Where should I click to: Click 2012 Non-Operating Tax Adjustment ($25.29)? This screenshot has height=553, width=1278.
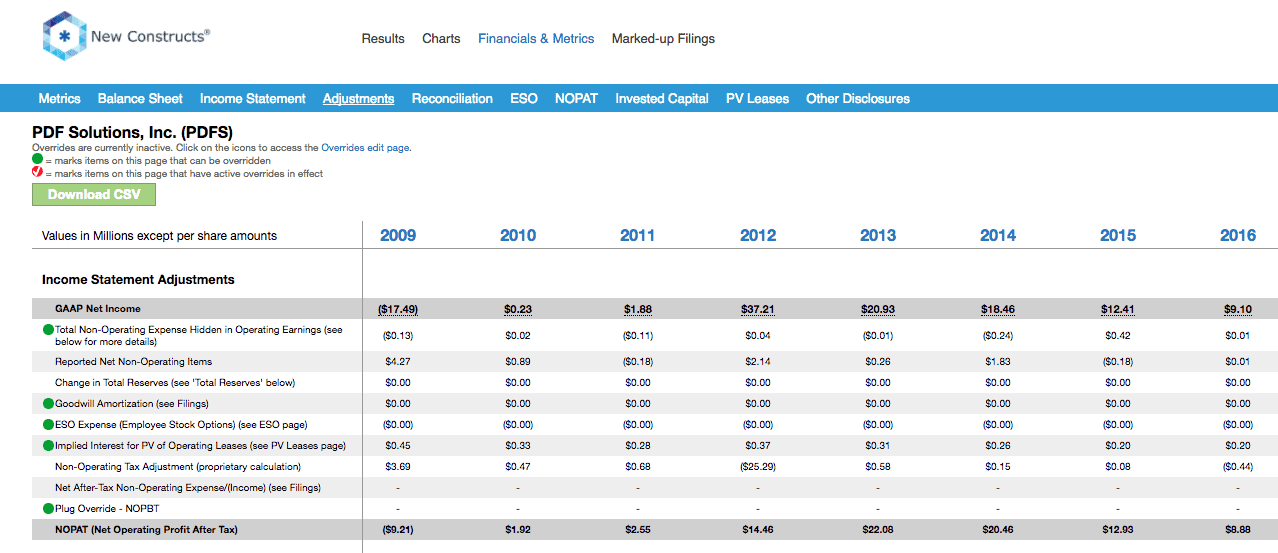tap(758, 466)
